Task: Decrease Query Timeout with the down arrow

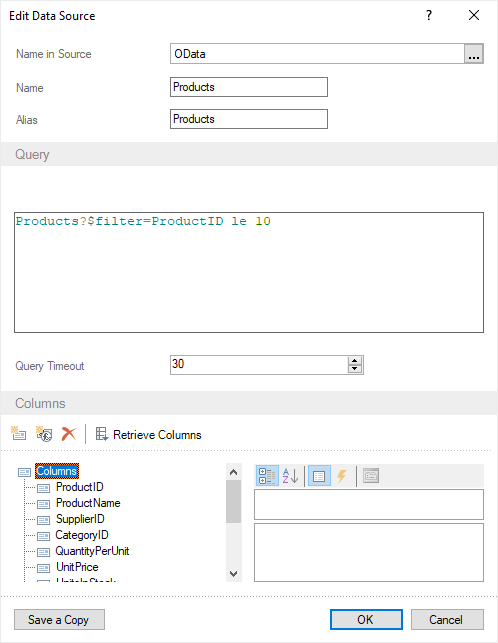Action: coord(355,369)
